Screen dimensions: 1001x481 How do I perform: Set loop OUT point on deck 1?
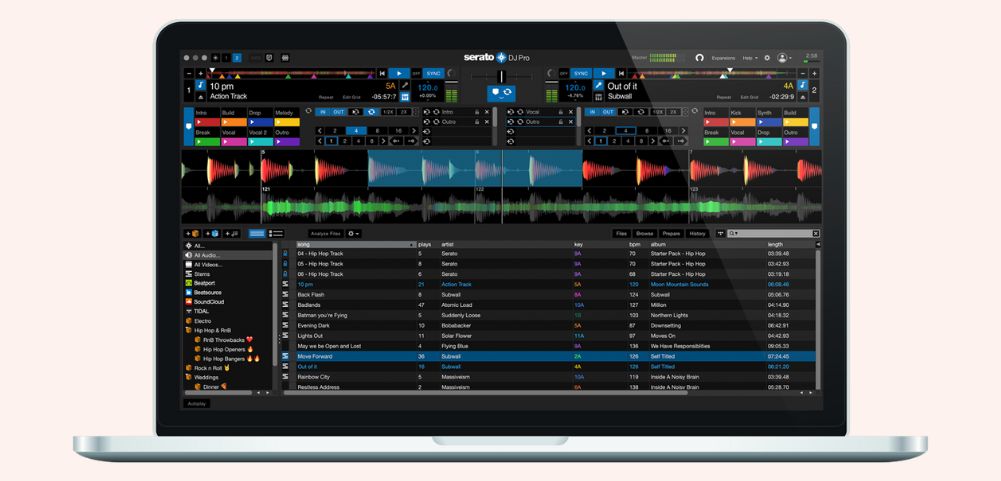click(x=338, y=112)
